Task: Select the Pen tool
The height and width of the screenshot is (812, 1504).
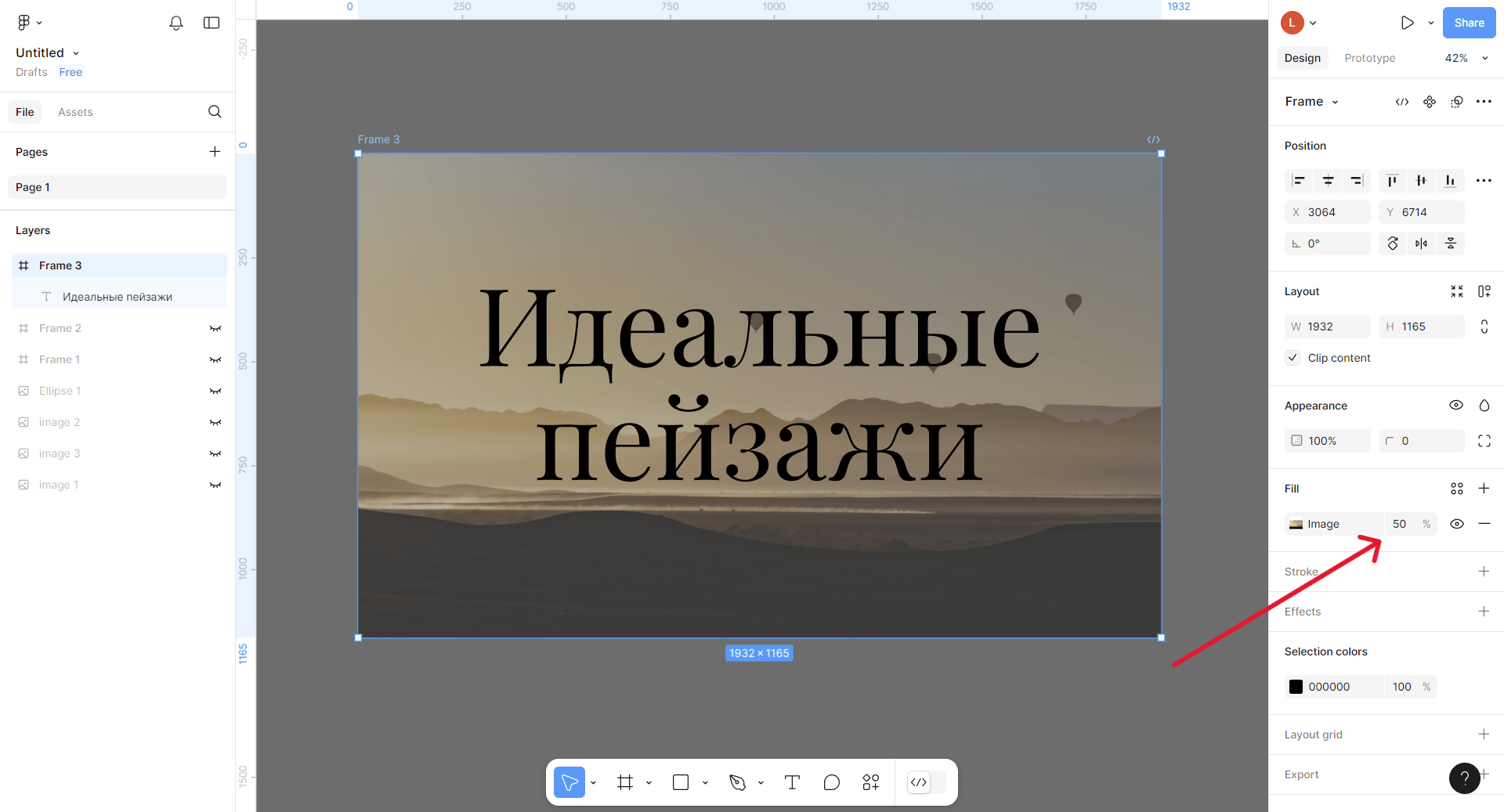Action: point(737,782)
